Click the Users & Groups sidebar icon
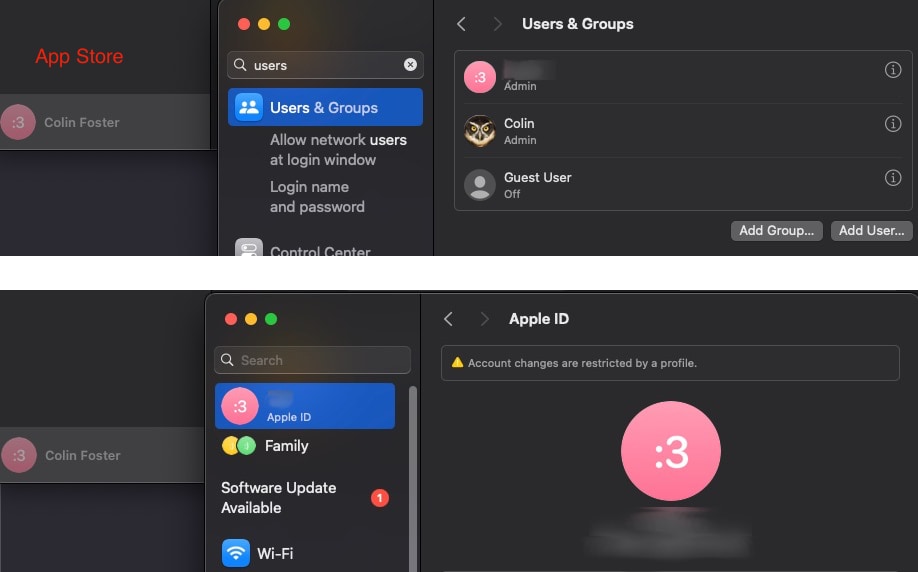Viewport: 918px width, 572px height. [249, 107]
